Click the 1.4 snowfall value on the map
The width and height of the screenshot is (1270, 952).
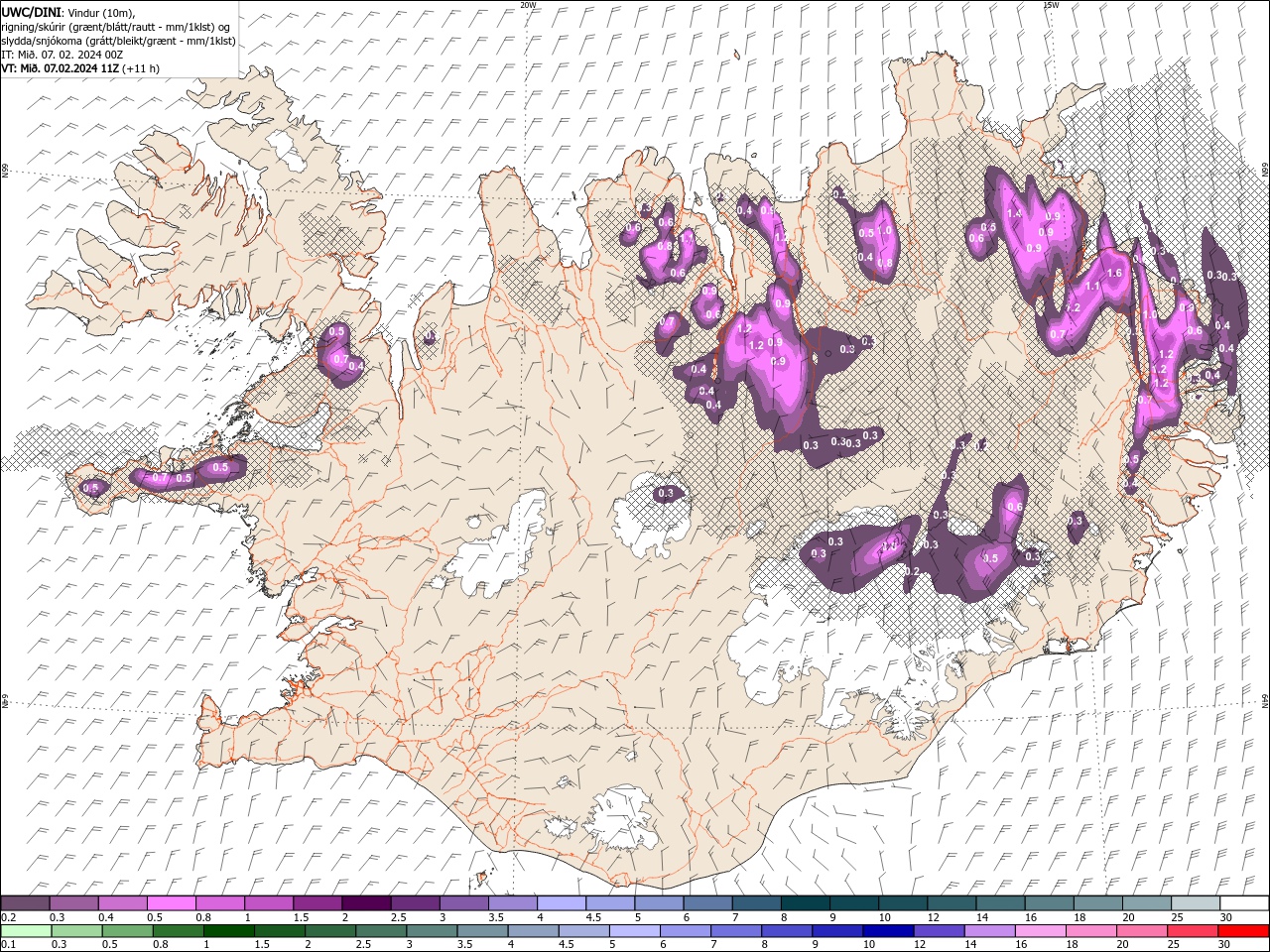(x=1014, y=213)
